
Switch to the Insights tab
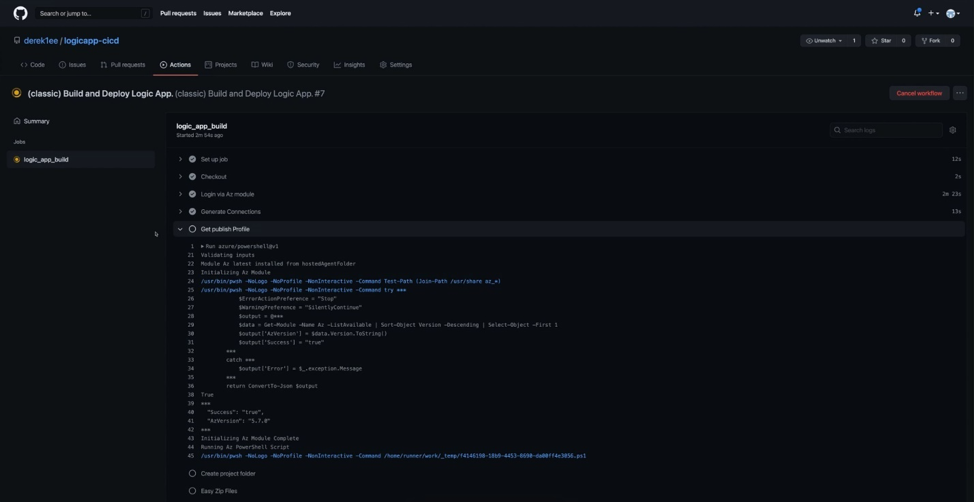[x=349, y=65]
